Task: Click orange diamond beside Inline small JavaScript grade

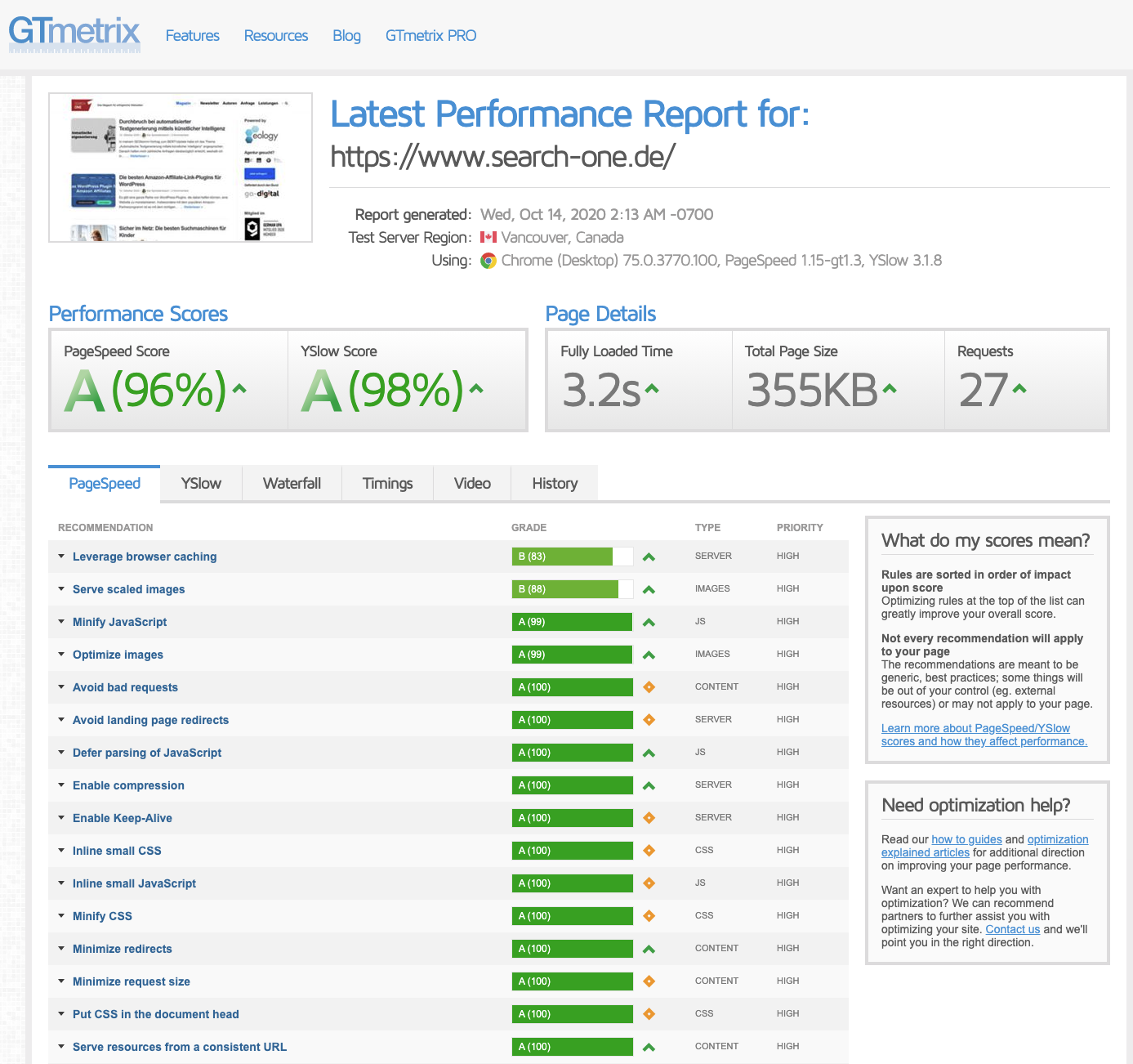Action: pyautogui.click(x=649, y=883)
